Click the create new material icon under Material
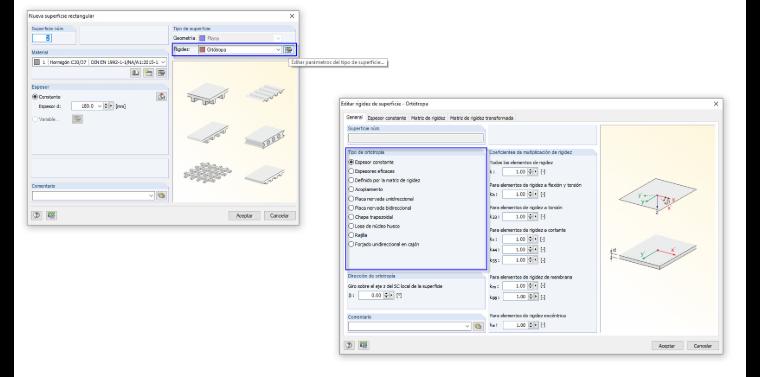 point(149,73)
